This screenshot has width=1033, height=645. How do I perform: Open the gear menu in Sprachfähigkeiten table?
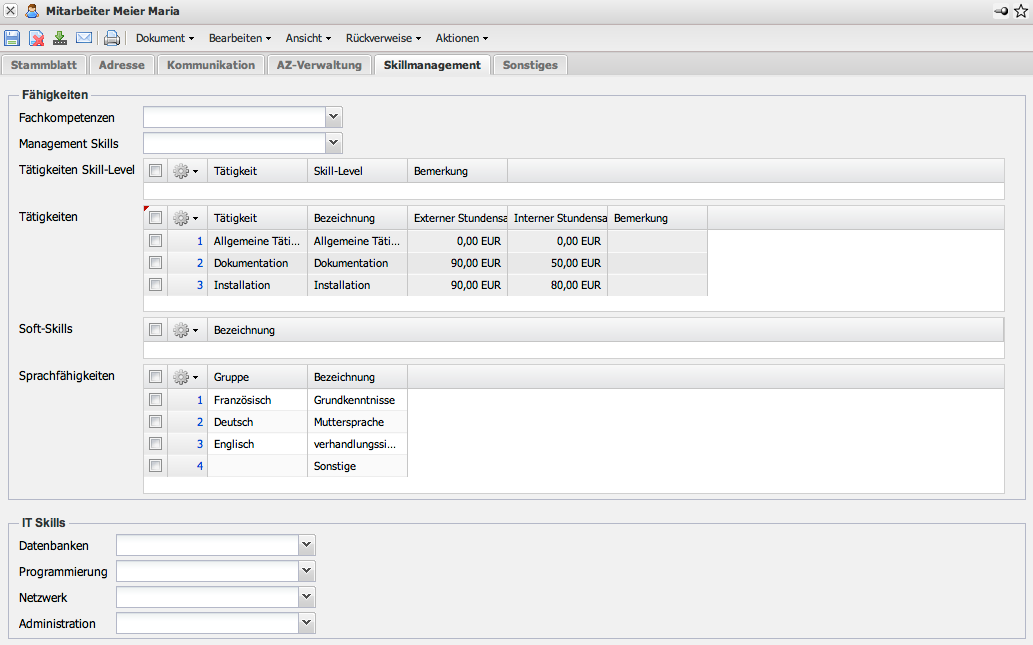185,377
